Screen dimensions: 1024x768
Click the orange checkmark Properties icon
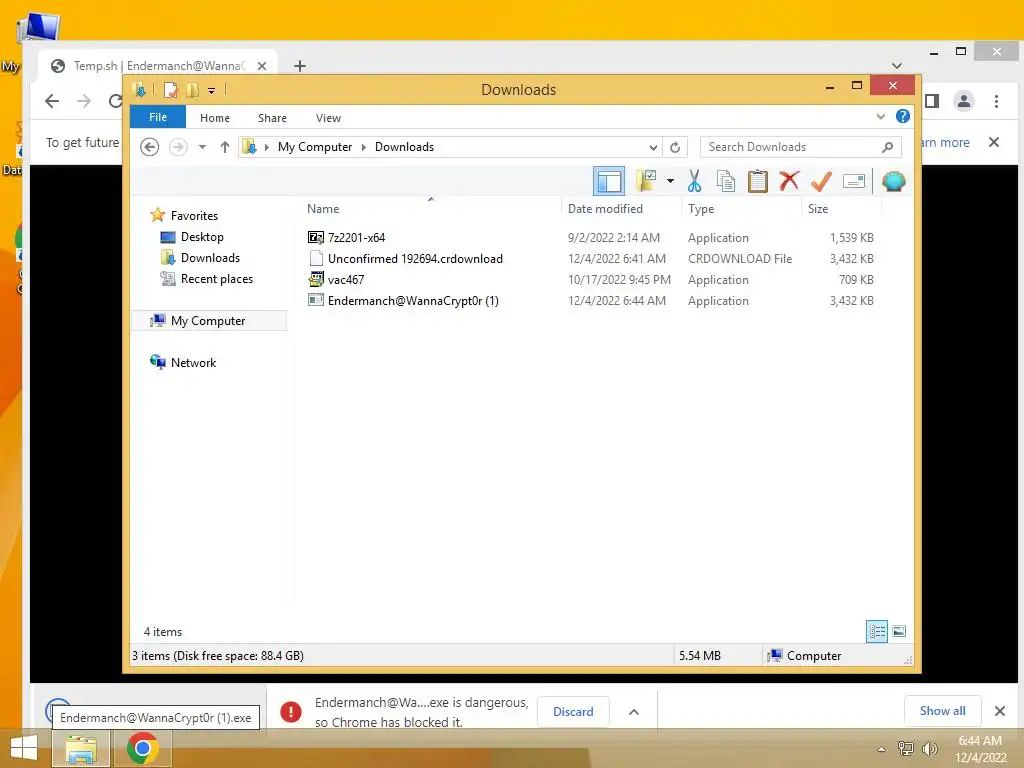(821, 181)
